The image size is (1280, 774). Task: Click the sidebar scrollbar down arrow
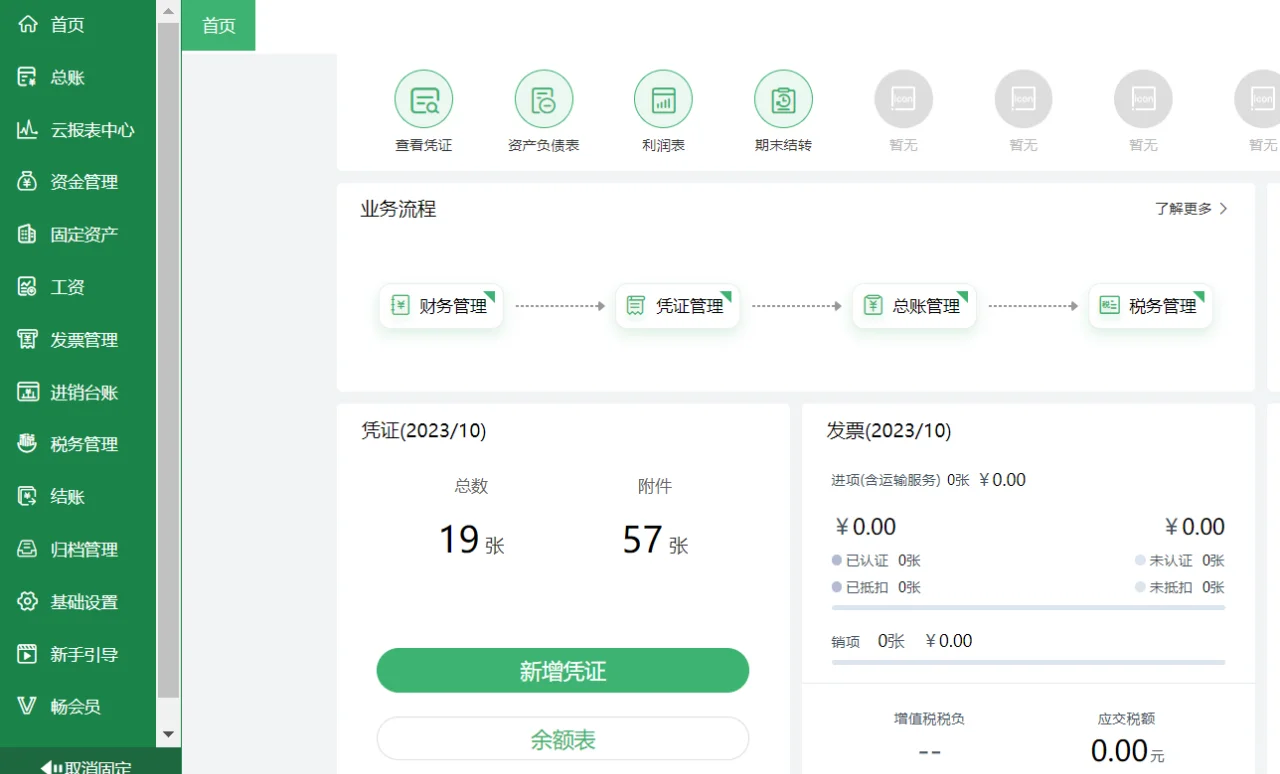168,733
